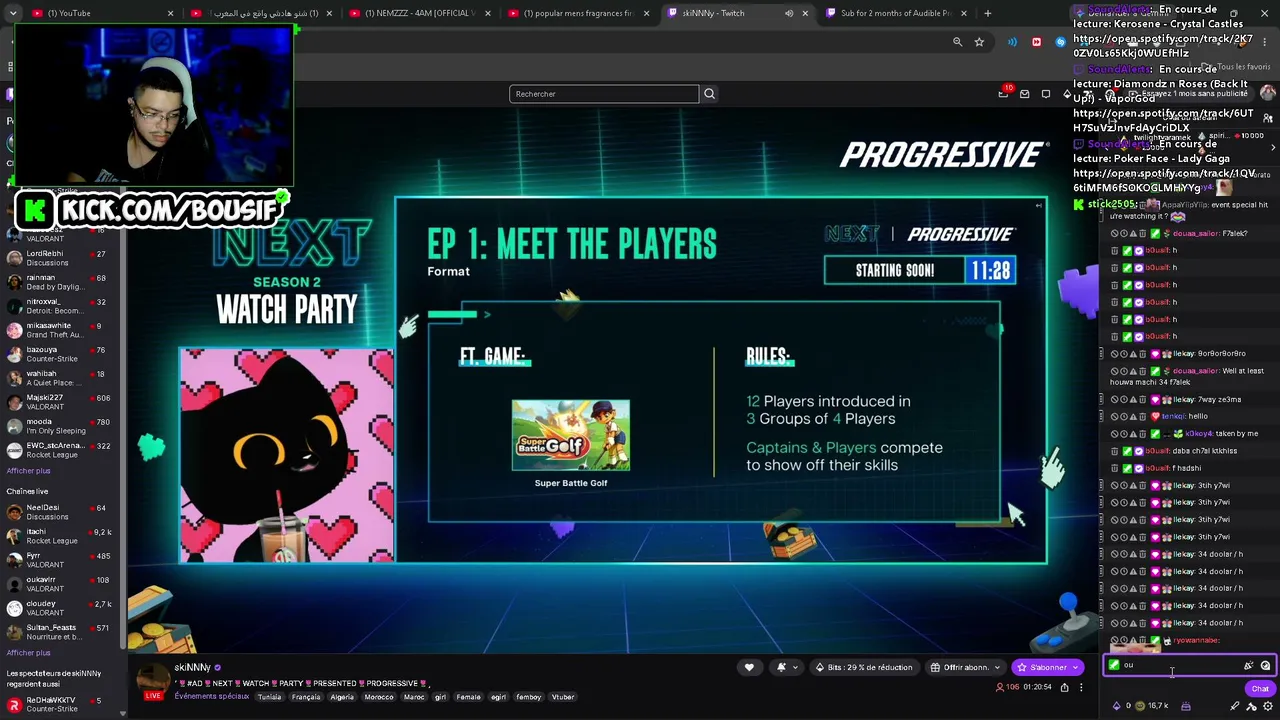Open Majski227 channel in sidebar

tap(60, 402)
